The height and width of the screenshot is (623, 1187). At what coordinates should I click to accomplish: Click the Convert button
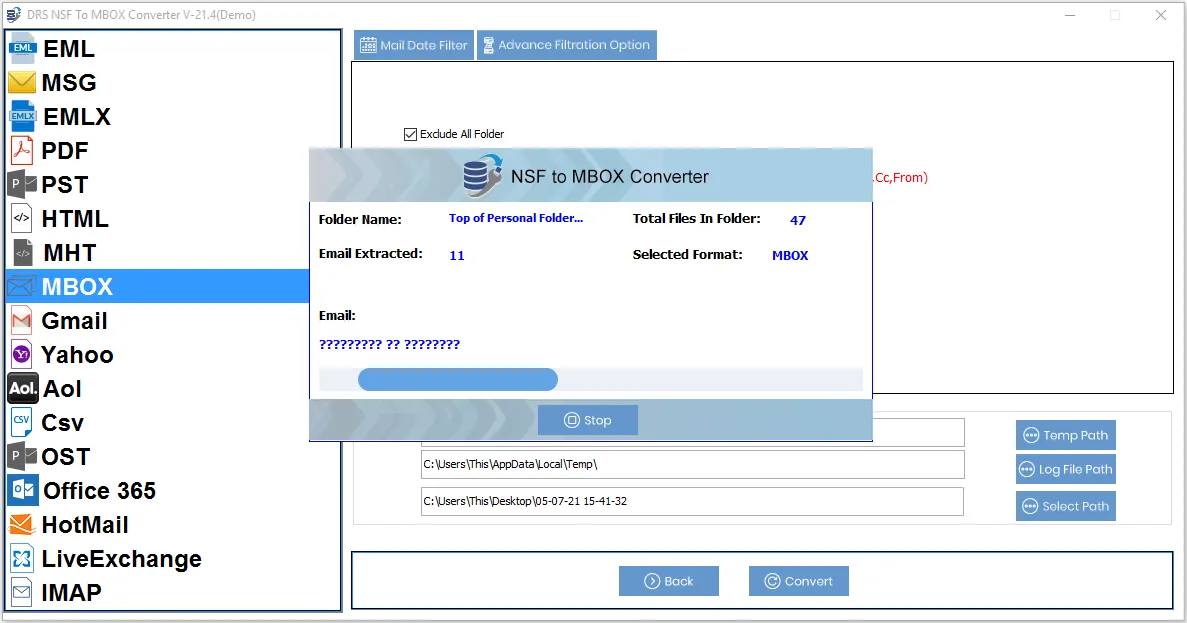coord(799,581)
